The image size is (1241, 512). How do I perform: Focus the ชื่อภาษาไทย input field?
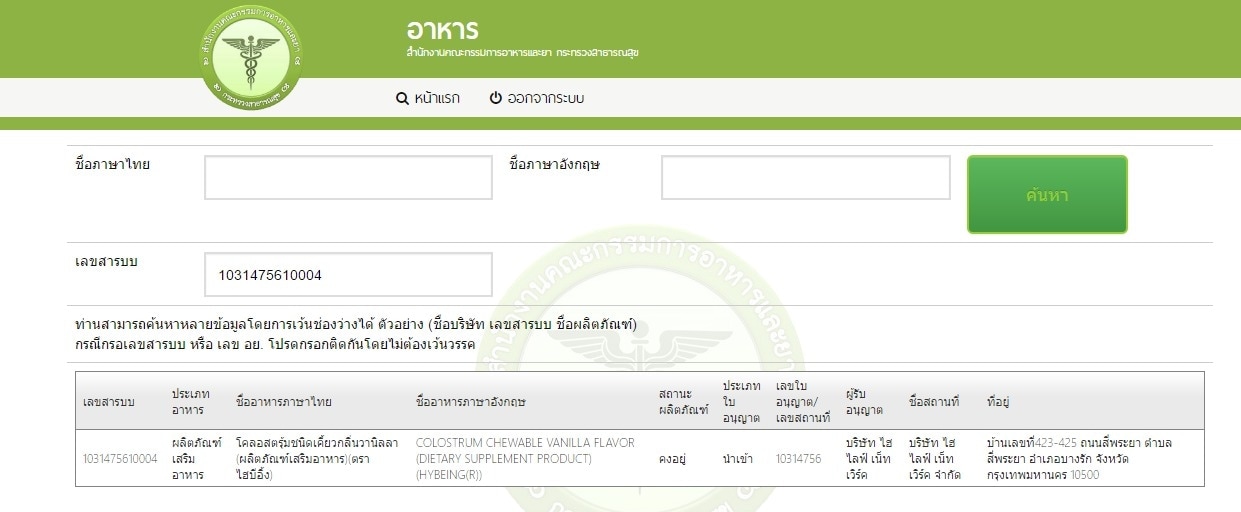tap(348, 177)
